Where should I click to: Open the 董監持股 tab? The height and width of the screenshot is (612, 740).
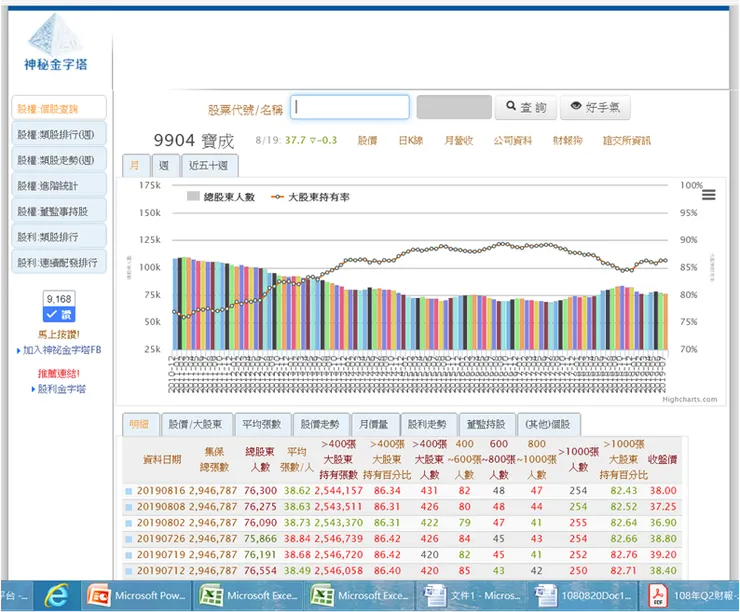tap(487, 424)
